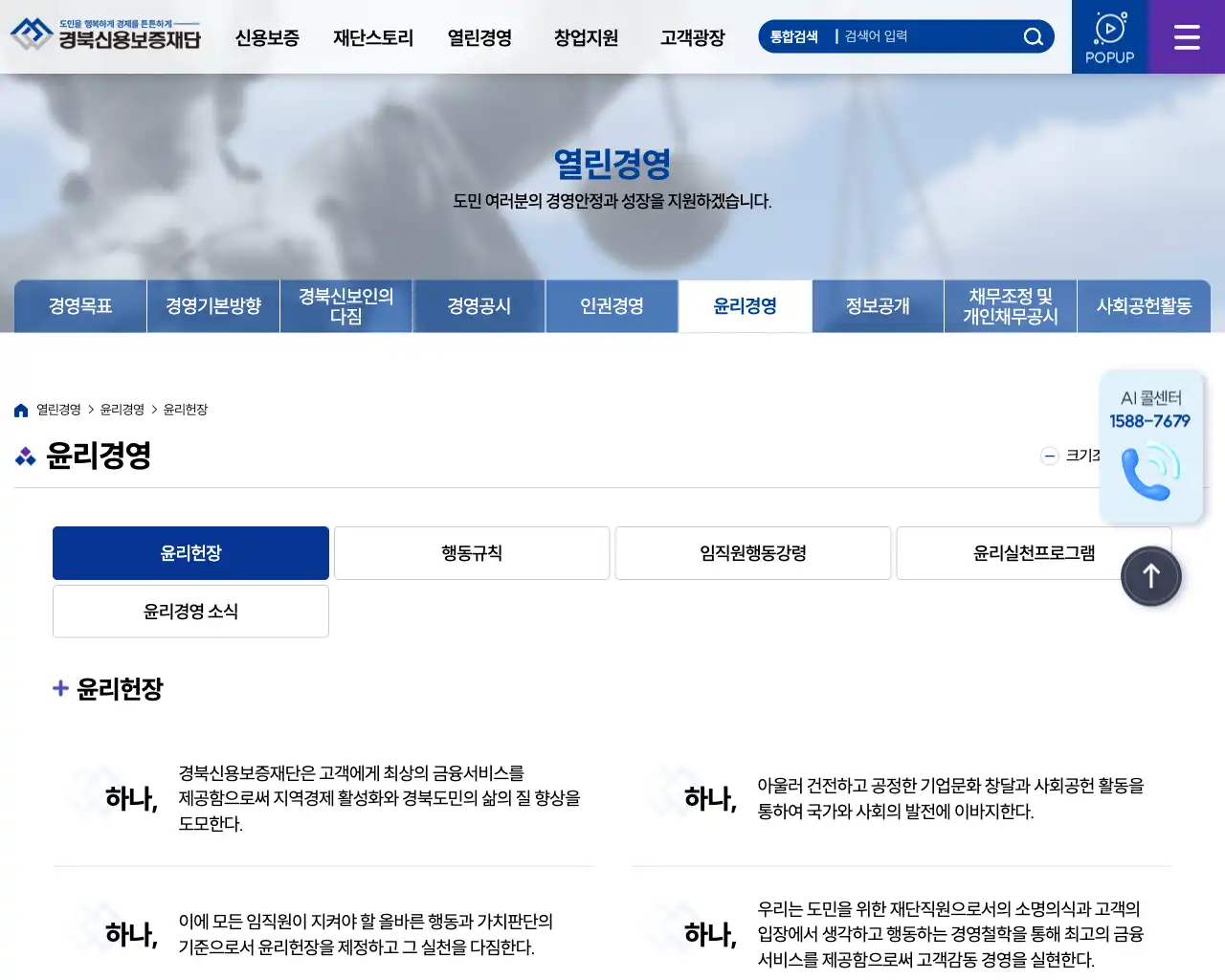Select the 경영기본방향 tab
Viewport: 1225px width, 980px height.
213,306
